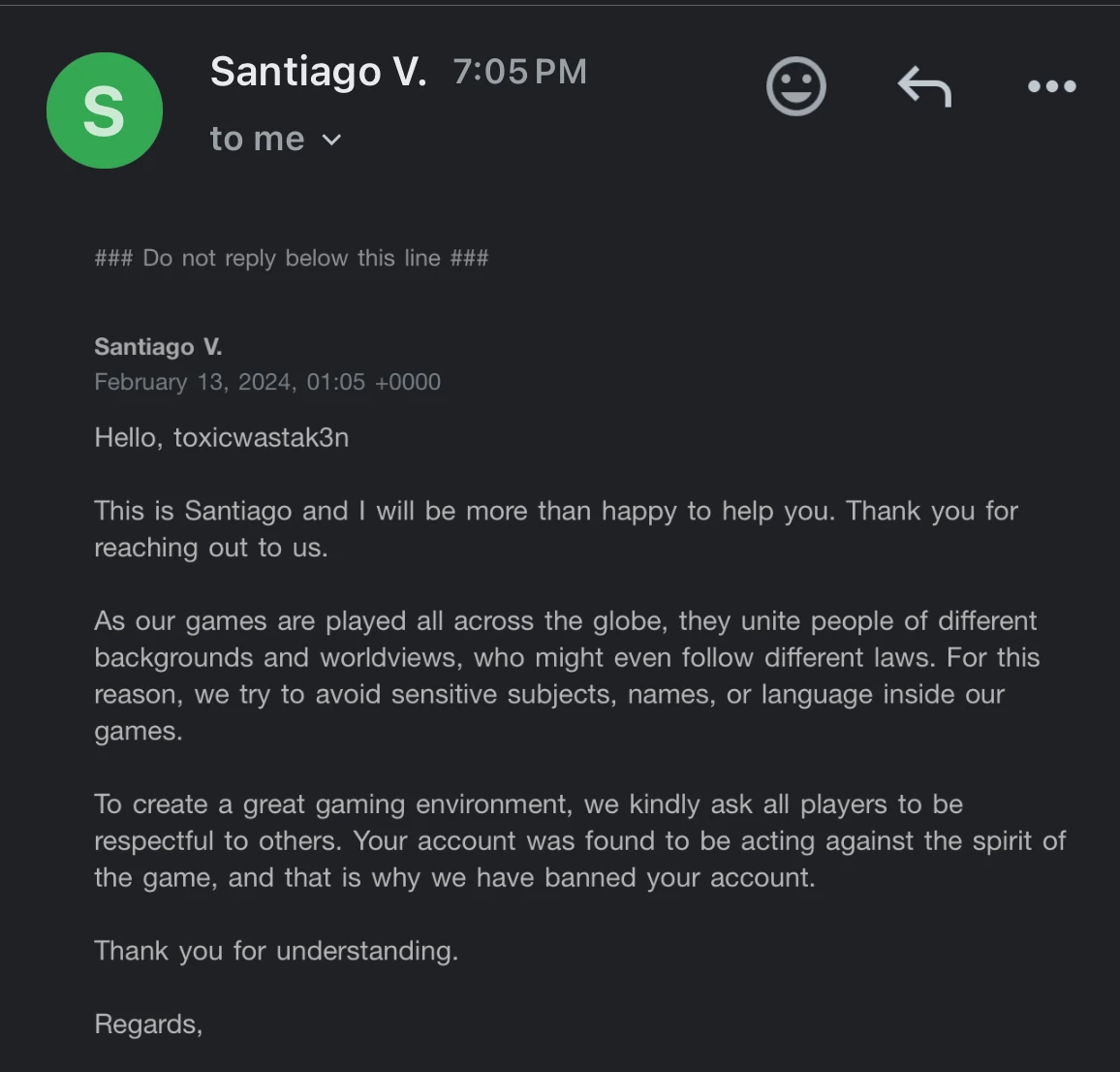Image resolution: width=1120 pixels, height=1072 pixels.
Task: Add an emoji reaction to the email
Action: (x=795, y=86)
